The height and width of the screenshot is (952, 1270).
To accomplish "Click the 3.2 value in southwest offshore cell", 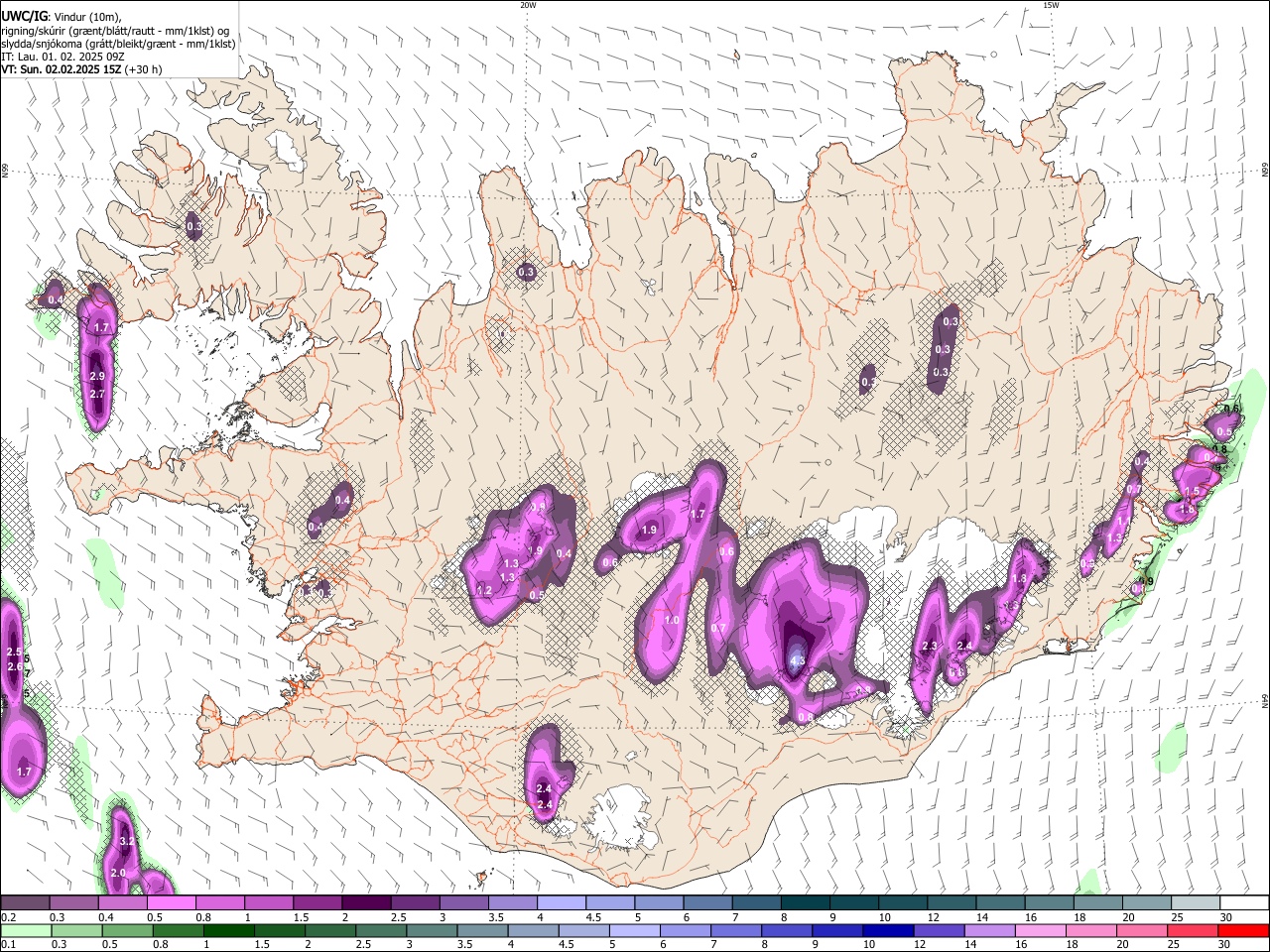I will [126, 841].
